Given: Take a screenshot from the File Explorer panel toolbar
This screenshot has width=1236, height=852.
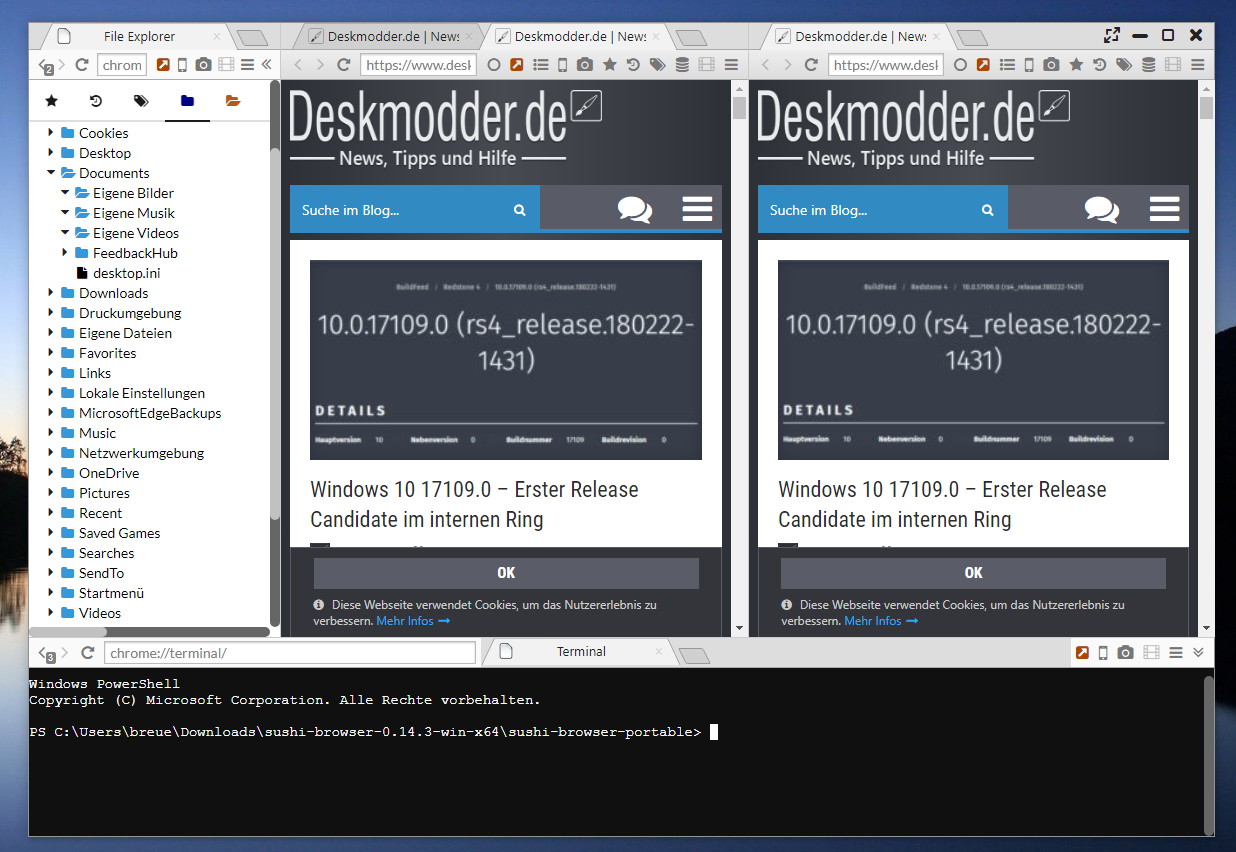Looking at the screenshot, I should 203,65.
